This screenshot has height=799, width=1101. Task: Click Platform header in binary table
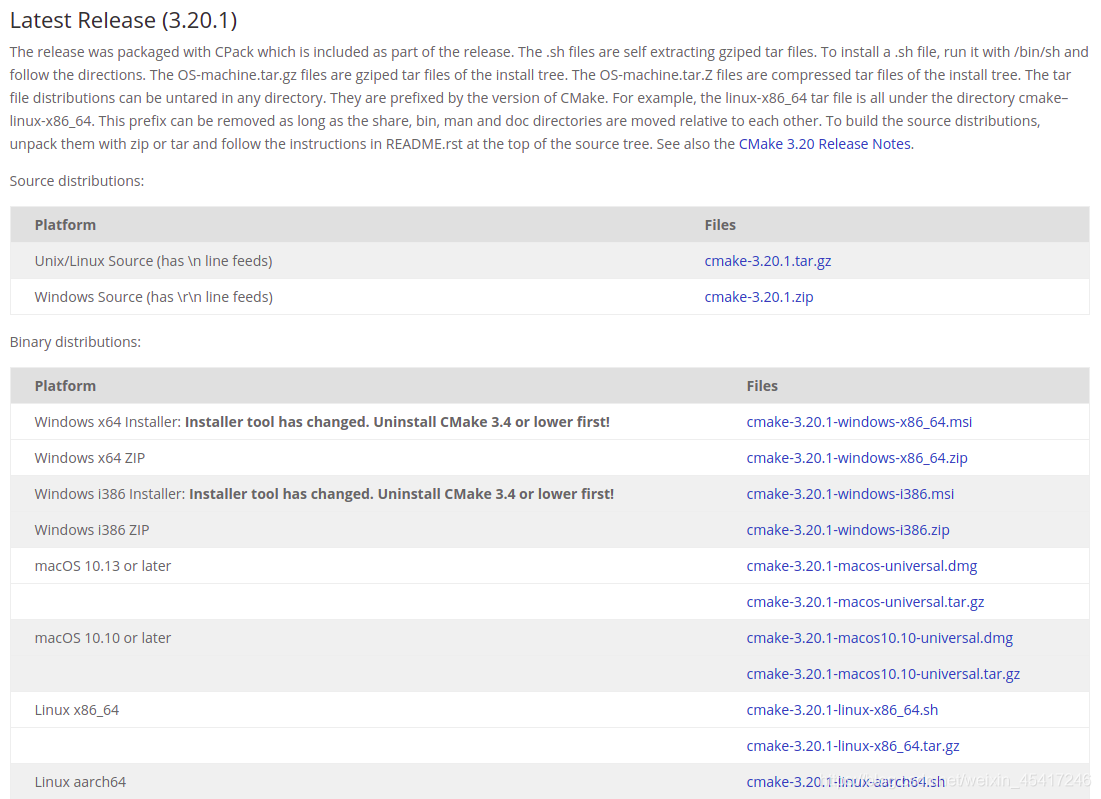[x=65, y=386]
